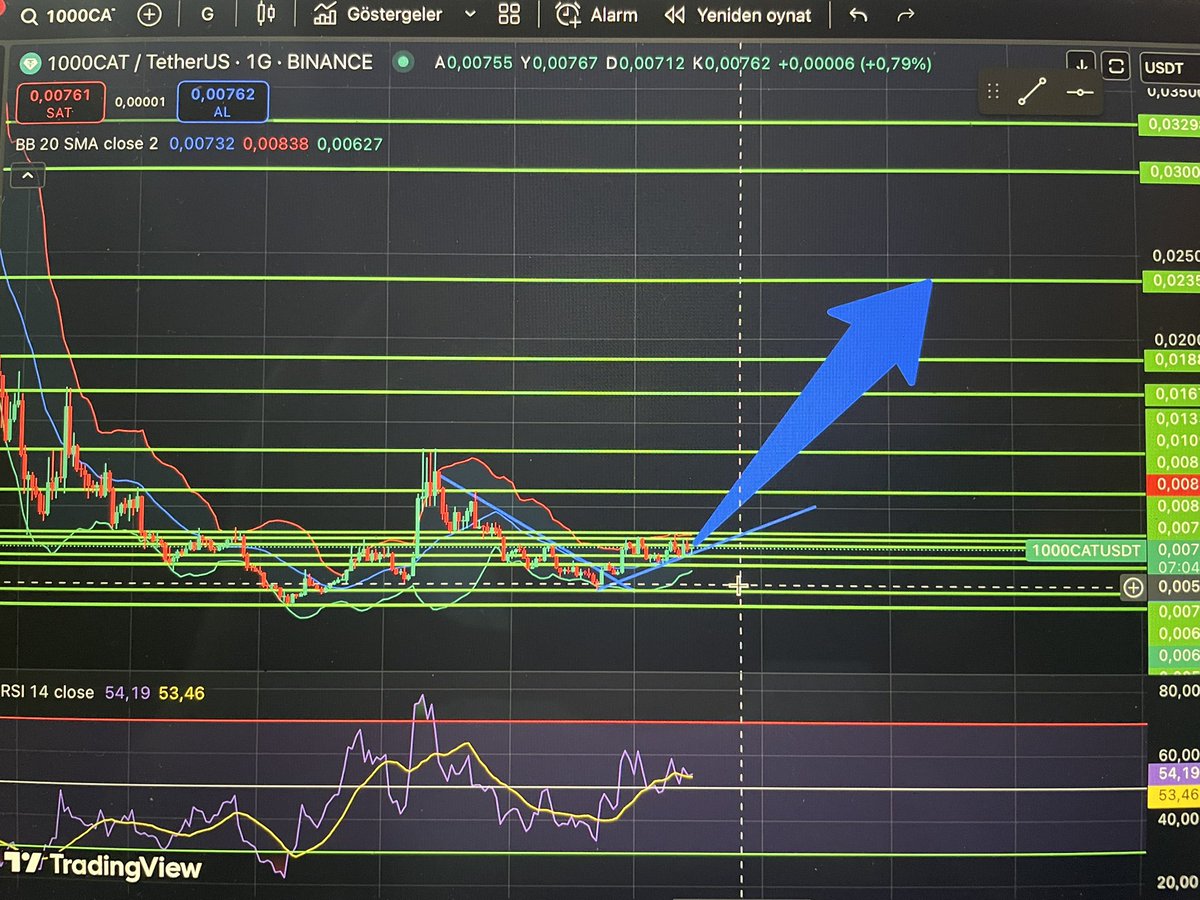Create a new Alarm

(x=596, y=15)
